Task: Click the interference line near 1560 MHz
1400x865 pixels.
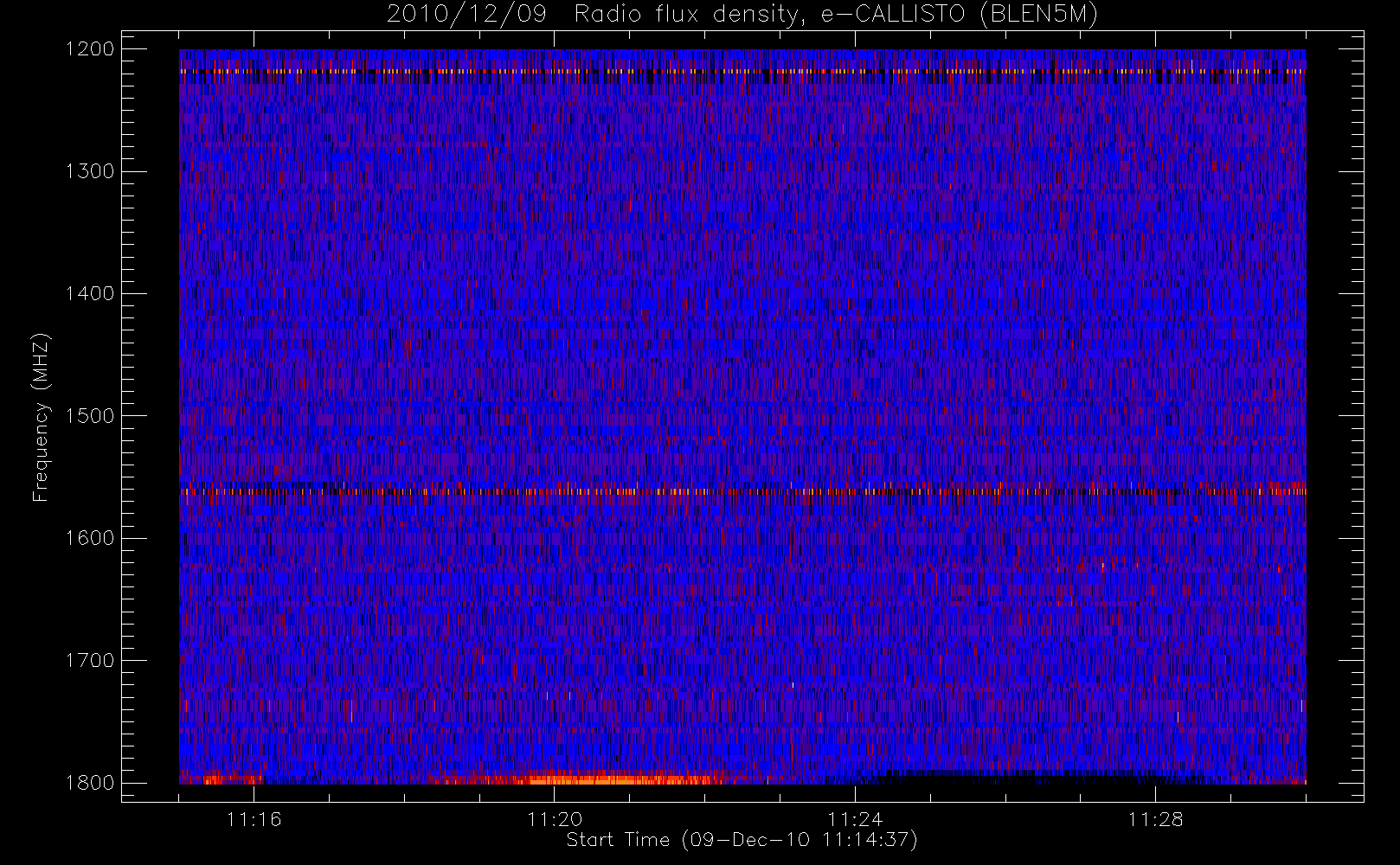Action: click(742, 491)
